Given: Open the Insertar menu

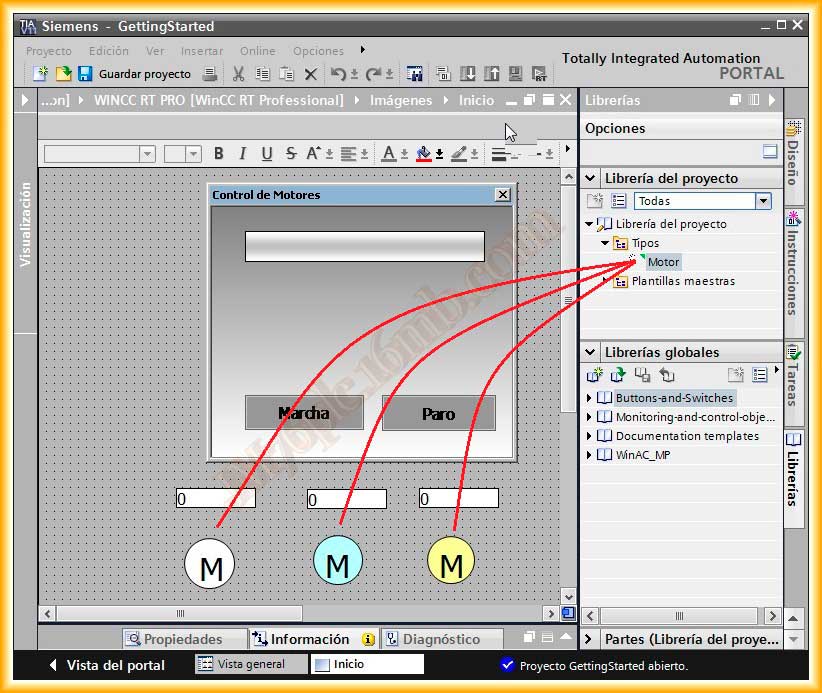Looking at the screenshot, I should tap(201, 51).
